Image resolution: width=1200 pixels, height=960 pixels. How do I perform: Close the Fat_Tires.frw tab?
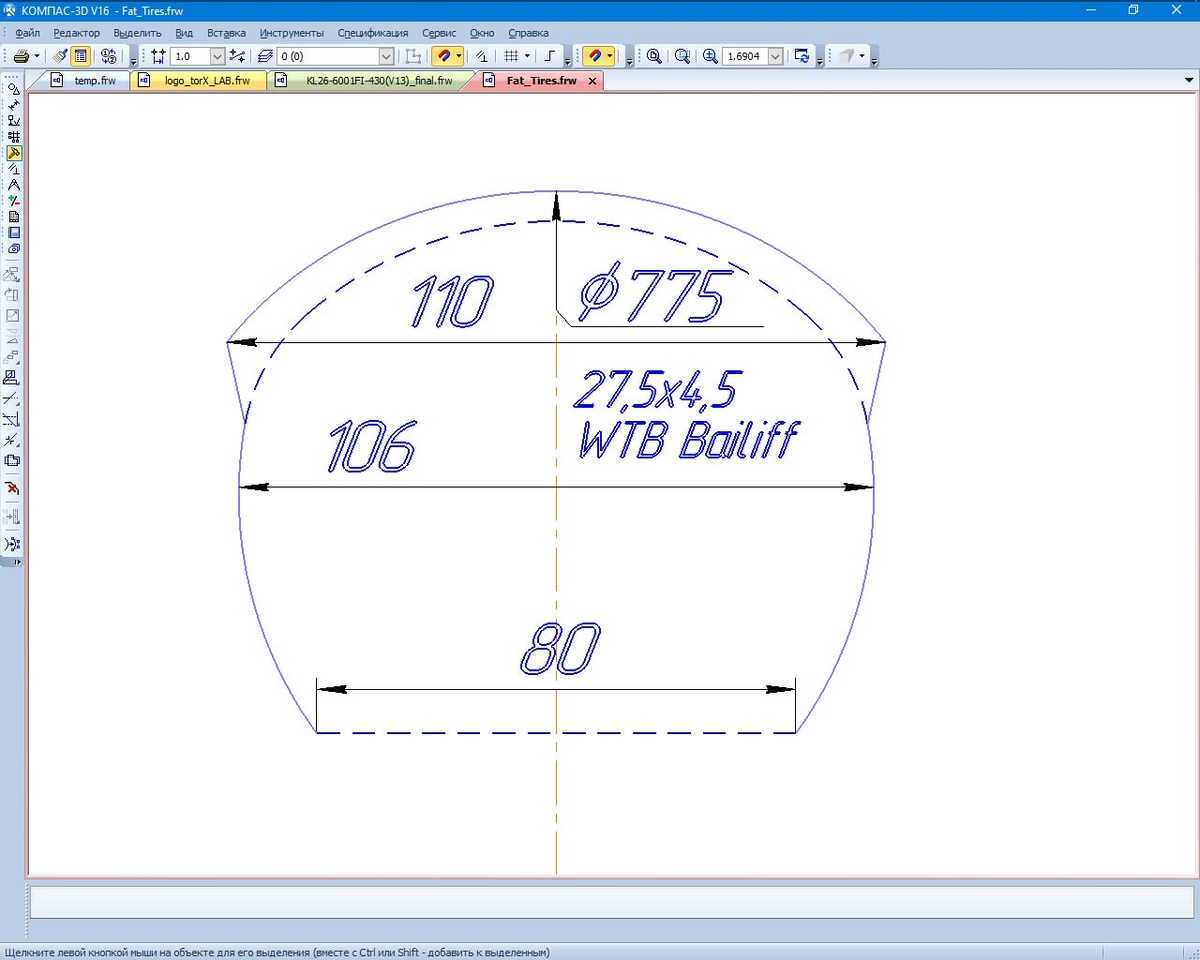click(592, 81)
